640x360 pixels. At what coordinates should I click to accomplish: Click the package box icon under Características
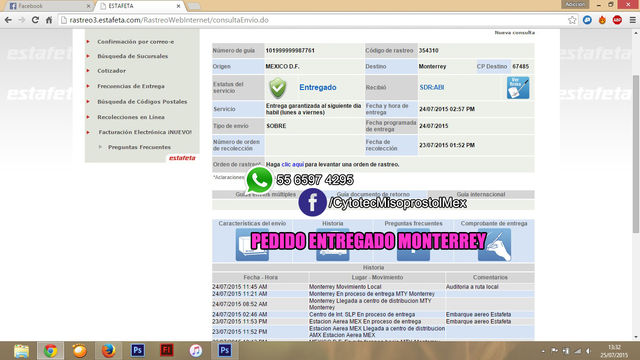[x=252, y=245]
